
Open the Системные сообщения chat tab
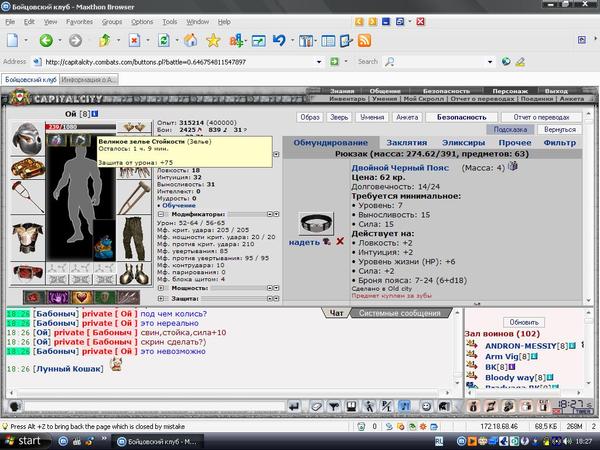tap(398, 314)
